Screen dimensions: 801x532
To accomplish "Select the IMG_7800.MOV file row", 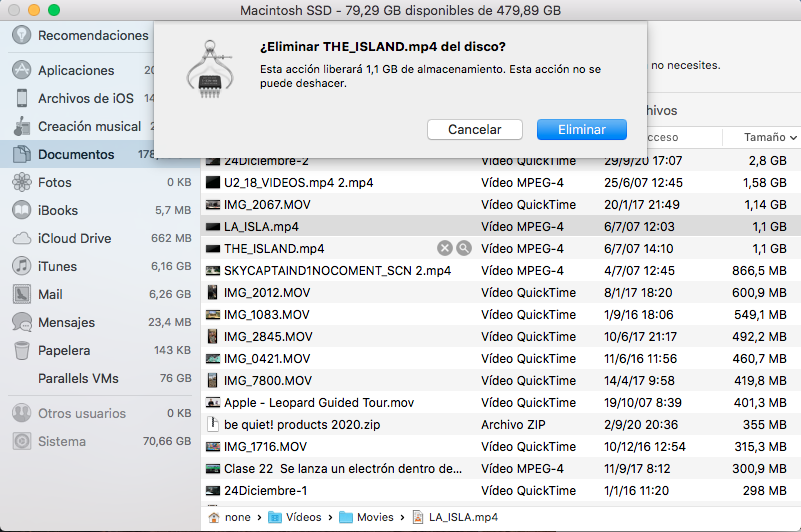I will coord(501,380).
